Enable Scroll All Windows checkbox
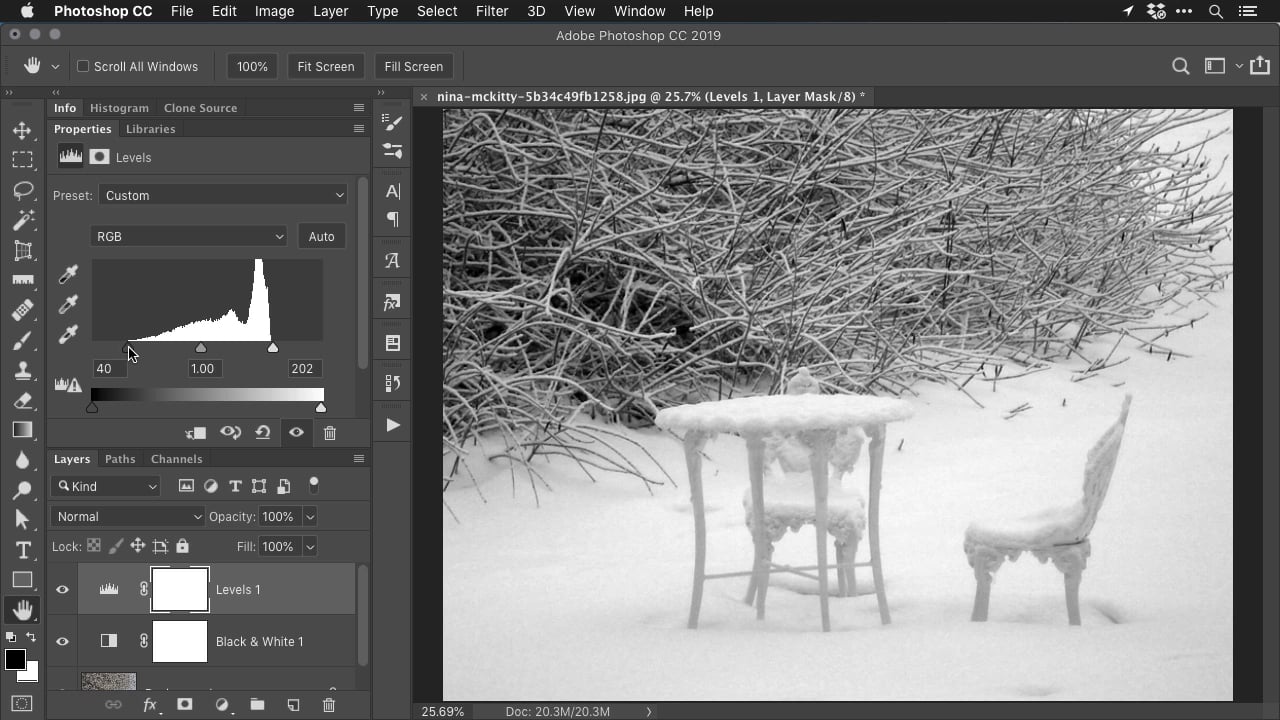The width and height of the screenshot is (1280, 720). tap(83, 66)
